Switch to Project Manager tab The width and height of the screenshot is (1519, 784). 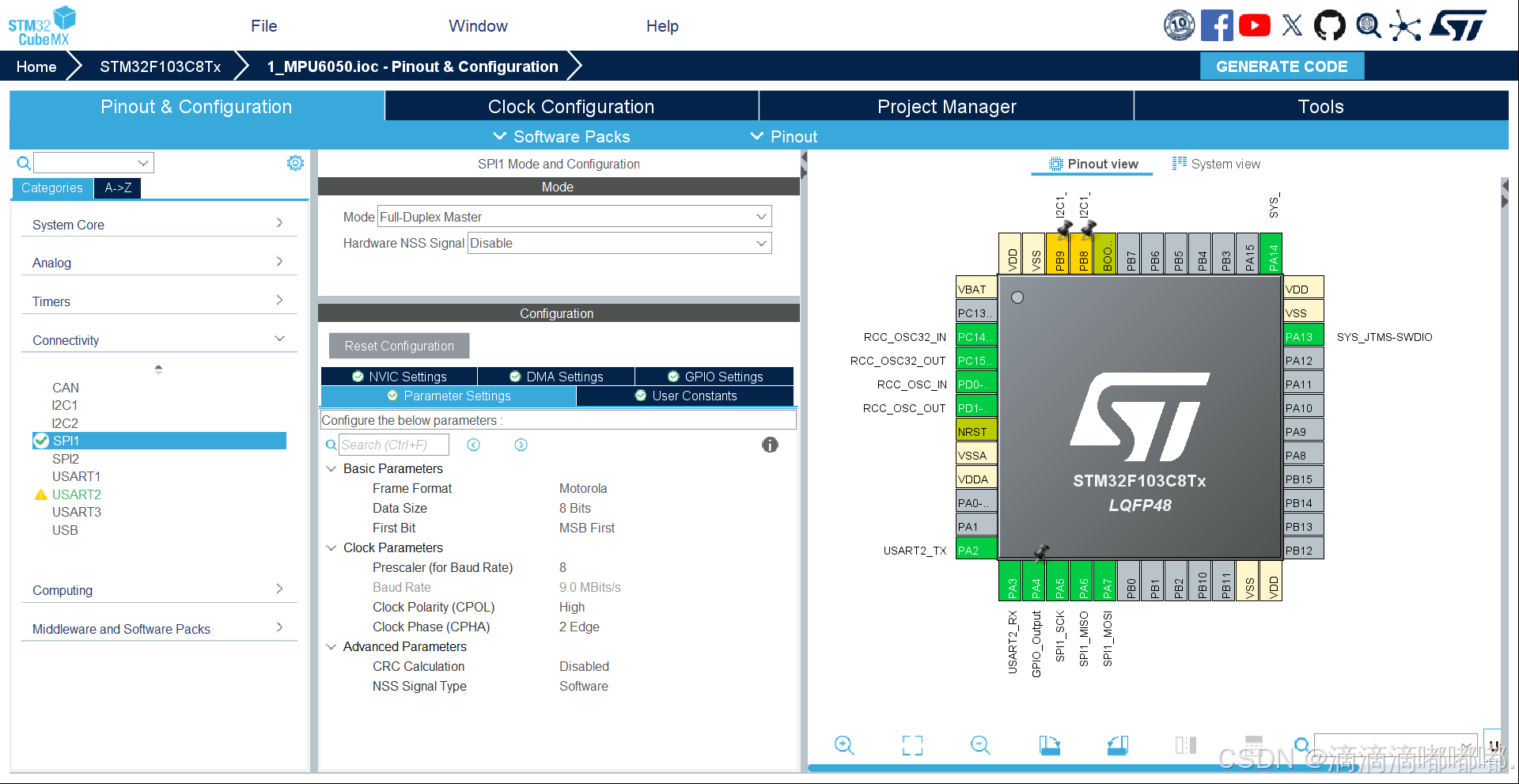(946, 106)
